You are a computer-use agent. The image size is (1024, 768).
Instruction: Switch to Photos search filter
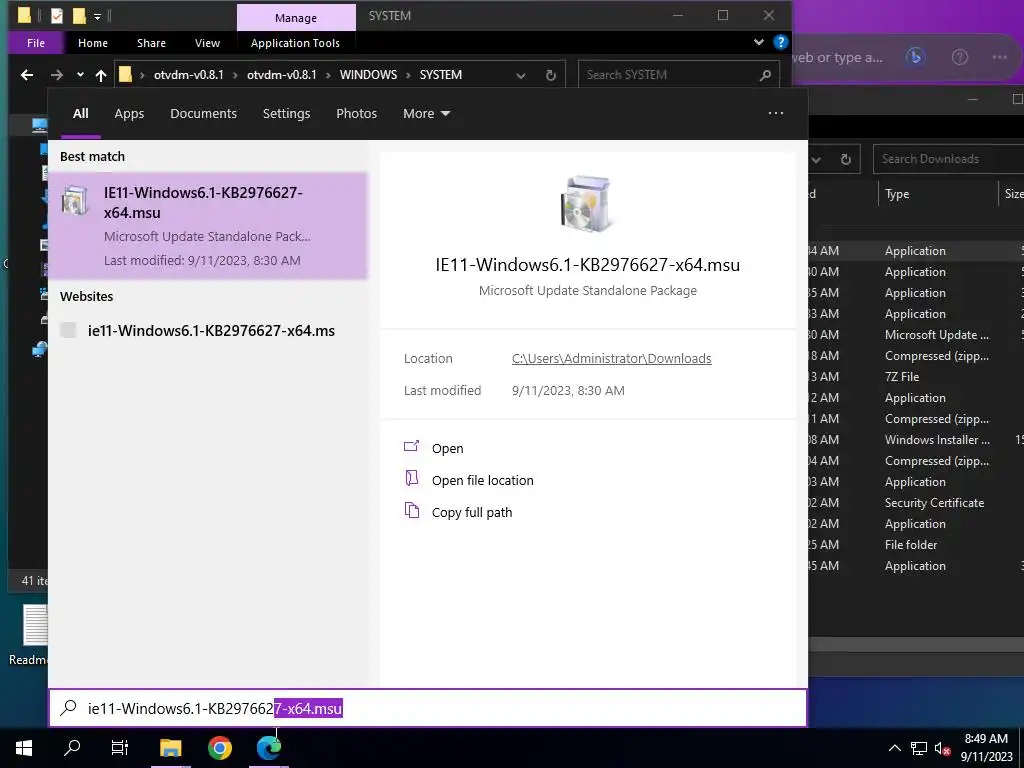click(x=357, y=113)
